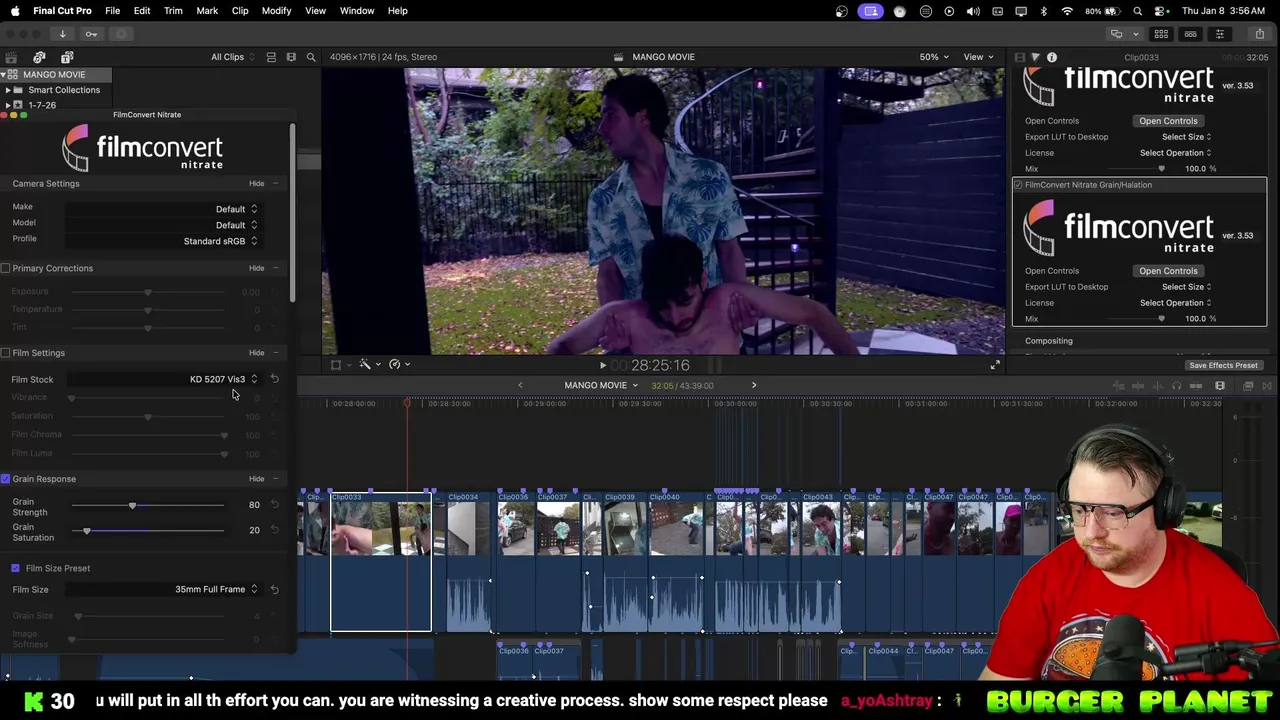1280x720 pixels.
Task: Open the Info inspector icon
Action: click(x=1052, y=57)
